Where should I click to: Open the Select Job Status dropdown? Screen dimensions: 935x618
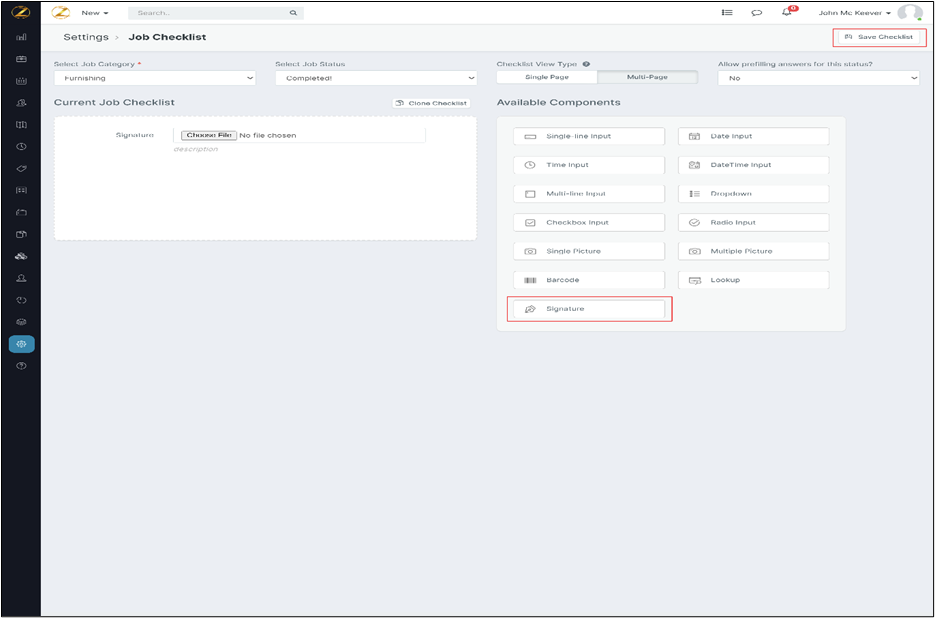point(376,78)
